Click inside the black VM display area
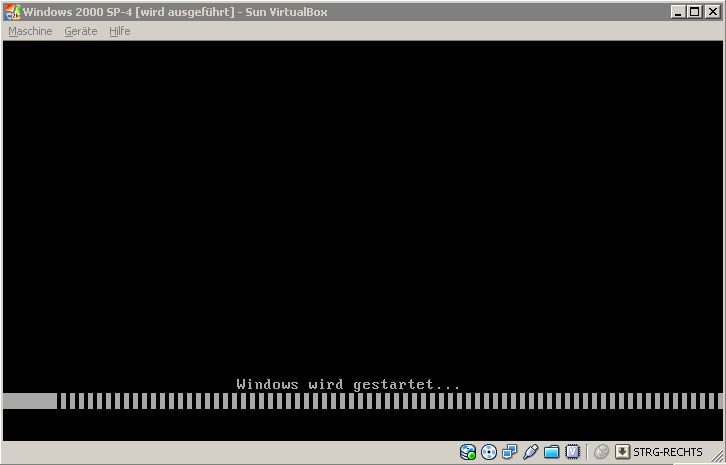726x465 pixels. coord(362,200)
